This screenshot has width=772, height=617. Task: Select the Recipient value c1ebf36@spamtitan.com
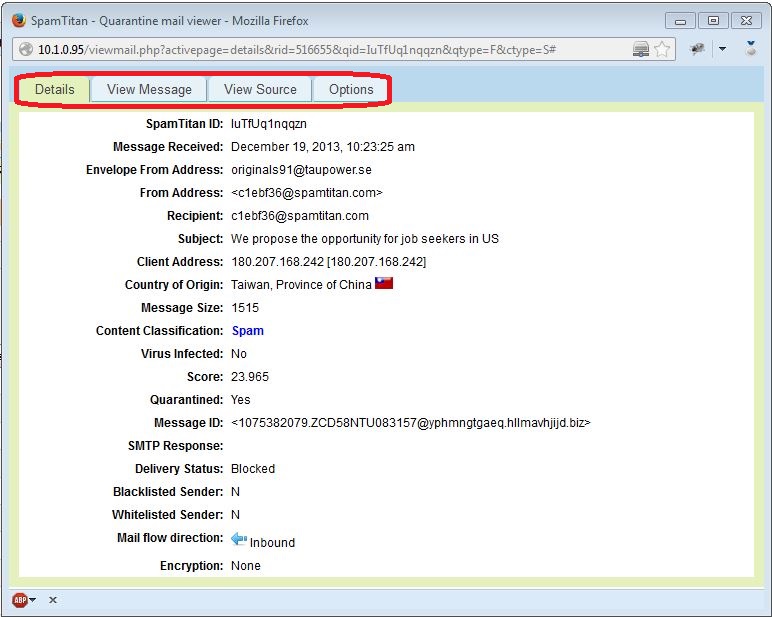[300, 216]
